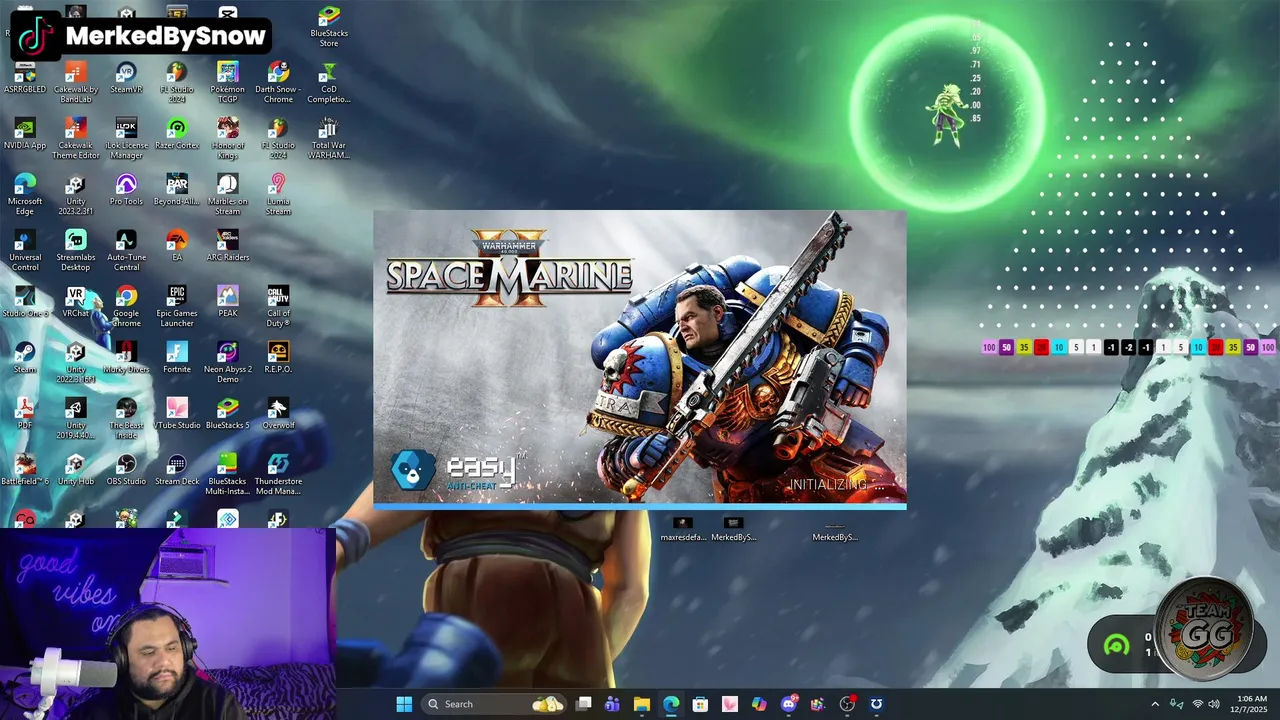Launch the ASRRGBLED desktop shortcut
The height and width of the screenshot is (720, 1280).
25,80
